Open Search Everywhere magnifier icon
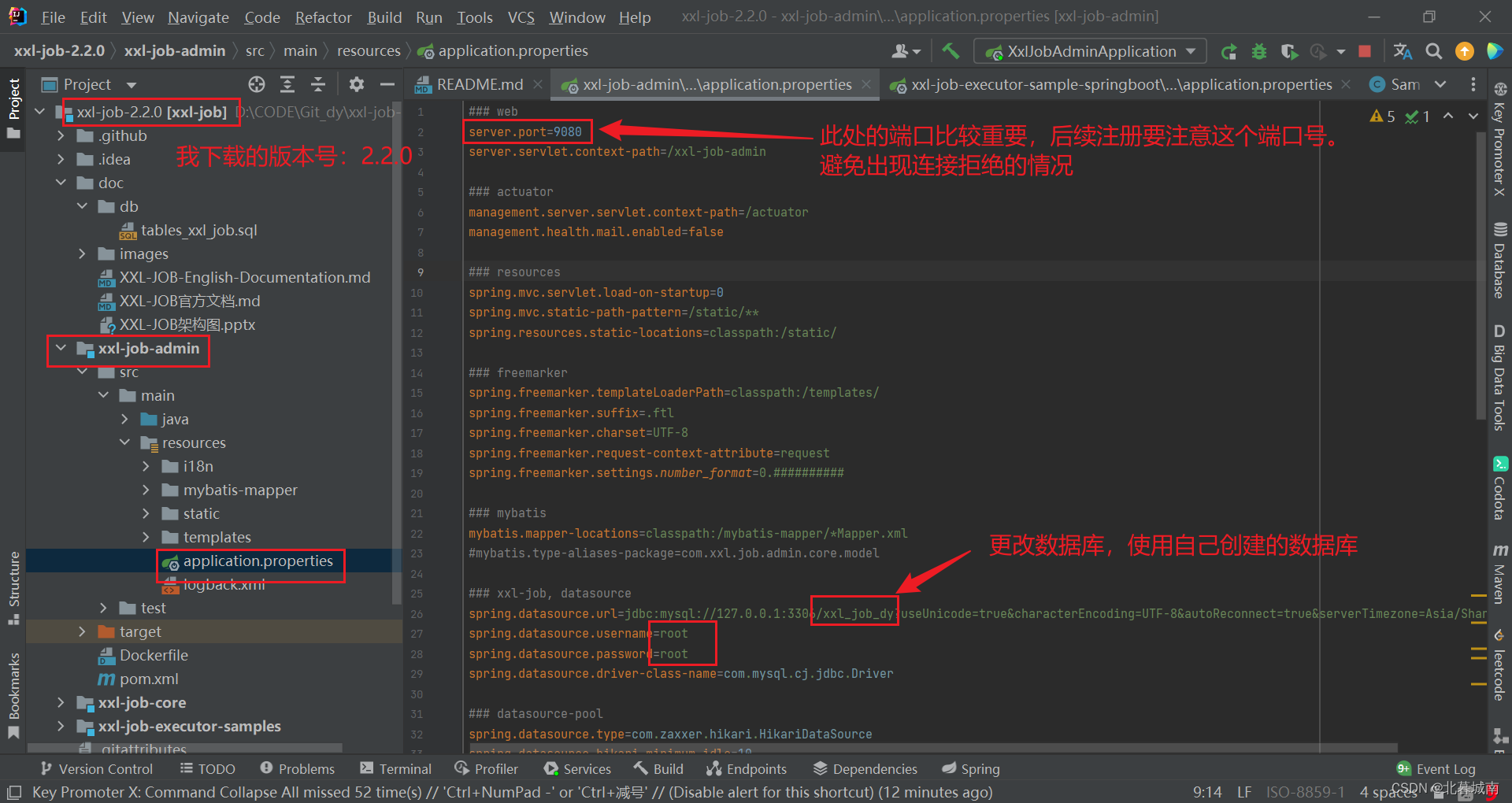 tap(1434, 51)
